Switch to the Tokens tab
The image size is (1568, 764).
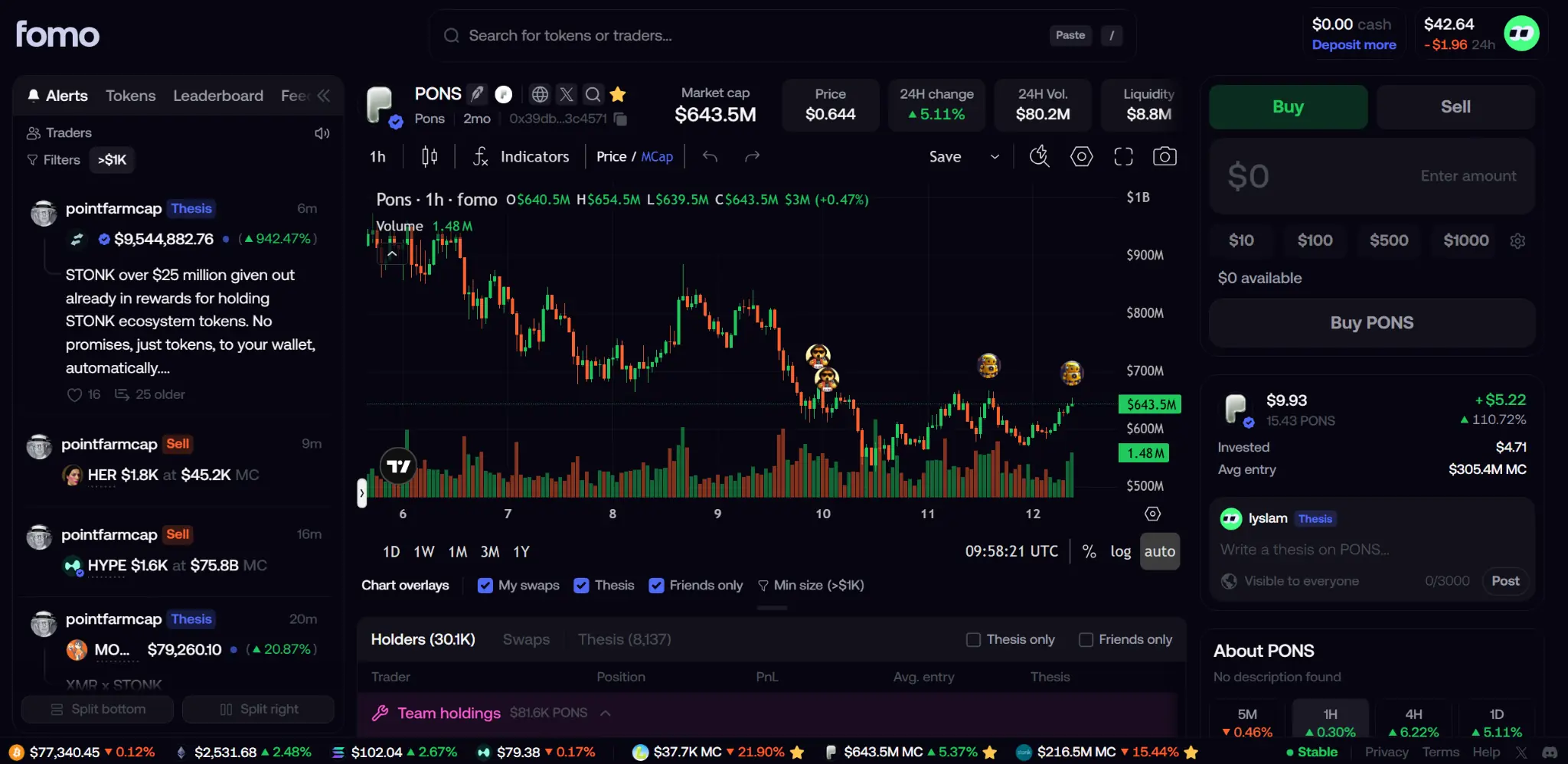130,96
